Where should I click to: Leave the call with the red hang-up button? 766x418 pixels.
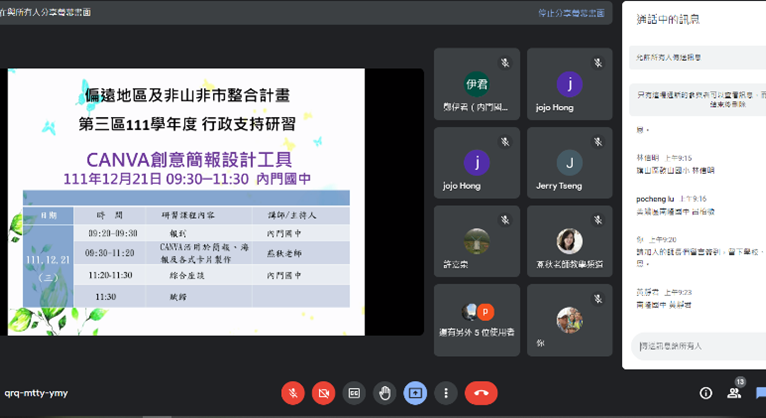coord(481,393)
